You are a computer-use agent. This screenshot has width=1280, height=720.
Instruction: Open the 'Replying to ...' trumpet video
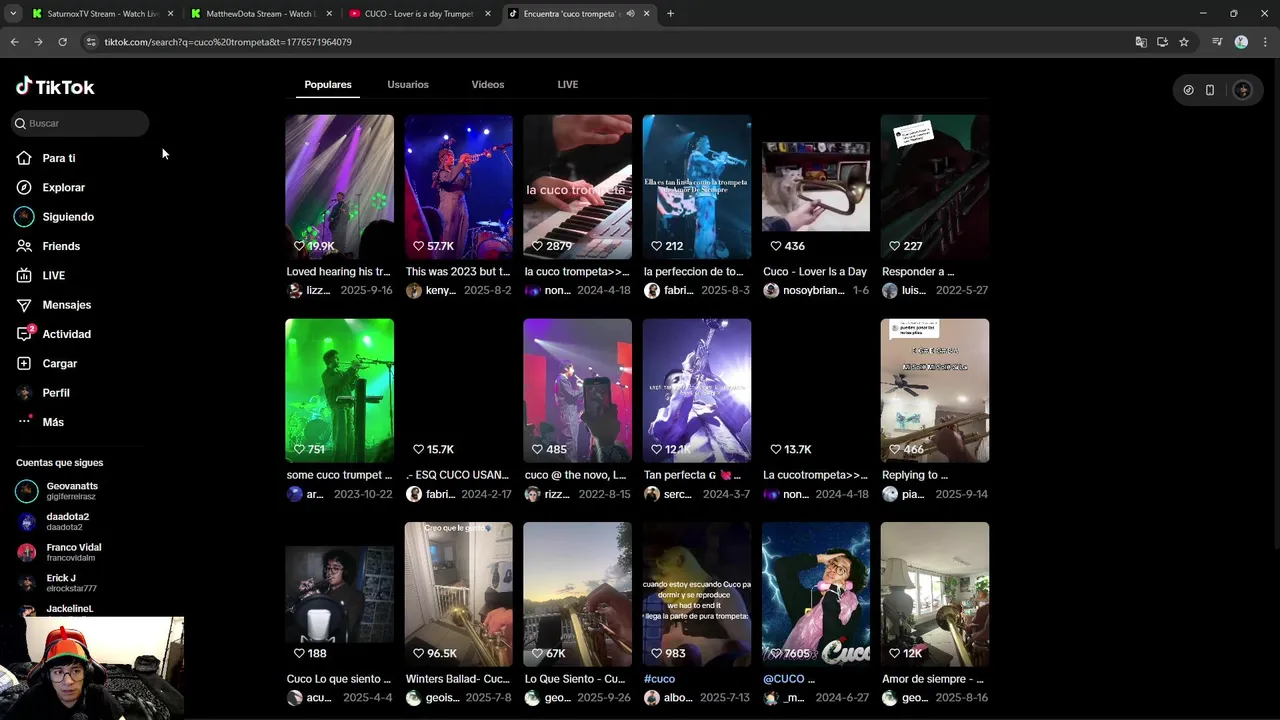click(934, 391)
